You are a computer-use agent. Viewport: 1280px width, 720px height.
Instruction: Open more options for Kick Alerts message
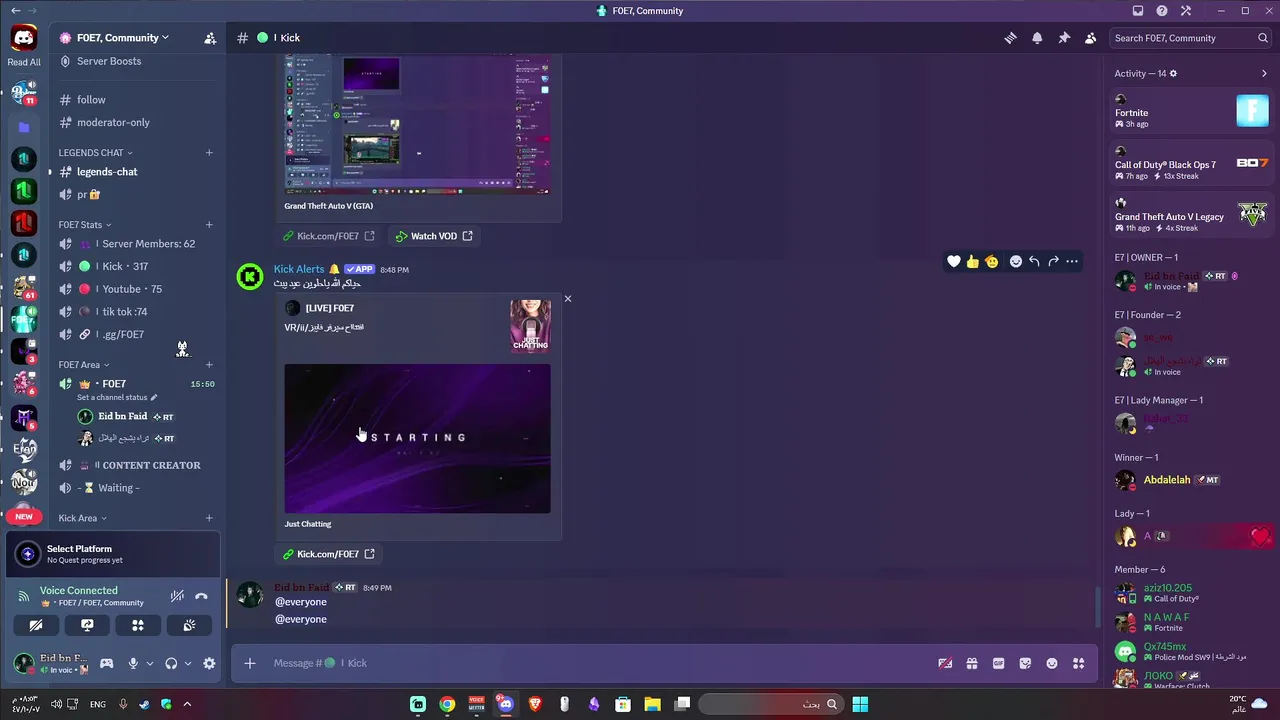click(1072, 262)
